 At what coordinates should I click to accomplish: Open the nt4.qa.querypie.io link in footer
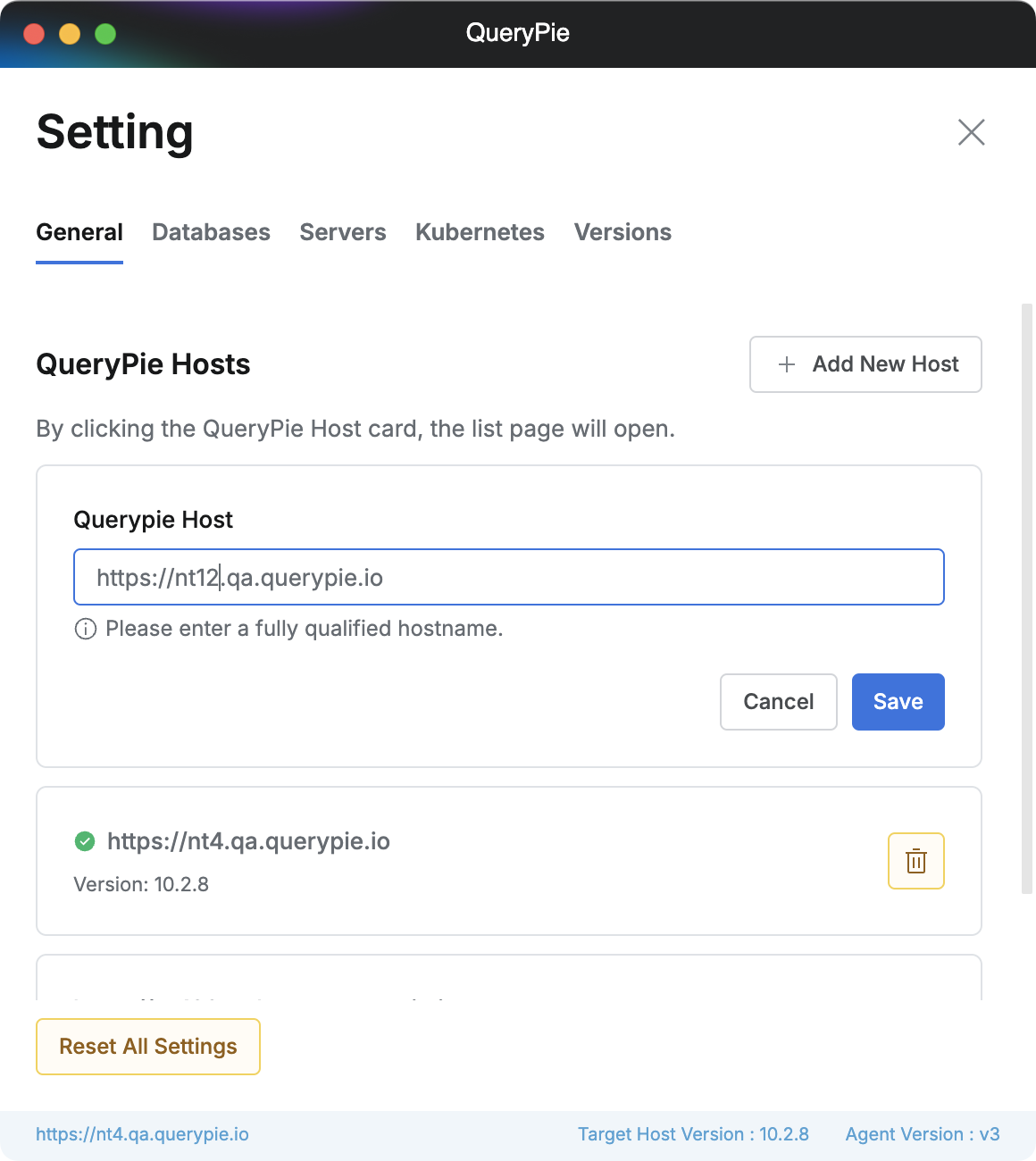(x=143, y=1134)
